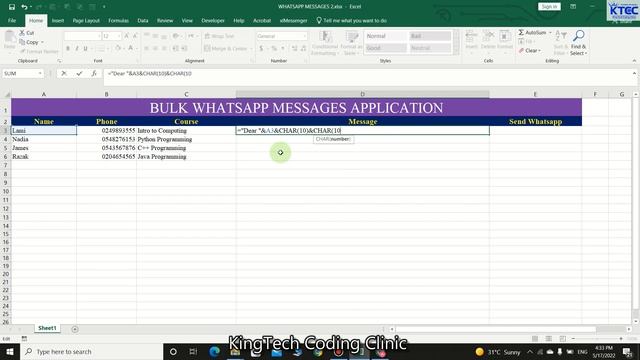This screenshot has width=640, height=360.
Task: Open the xlMessenger tab
Action: pos(293,20)
